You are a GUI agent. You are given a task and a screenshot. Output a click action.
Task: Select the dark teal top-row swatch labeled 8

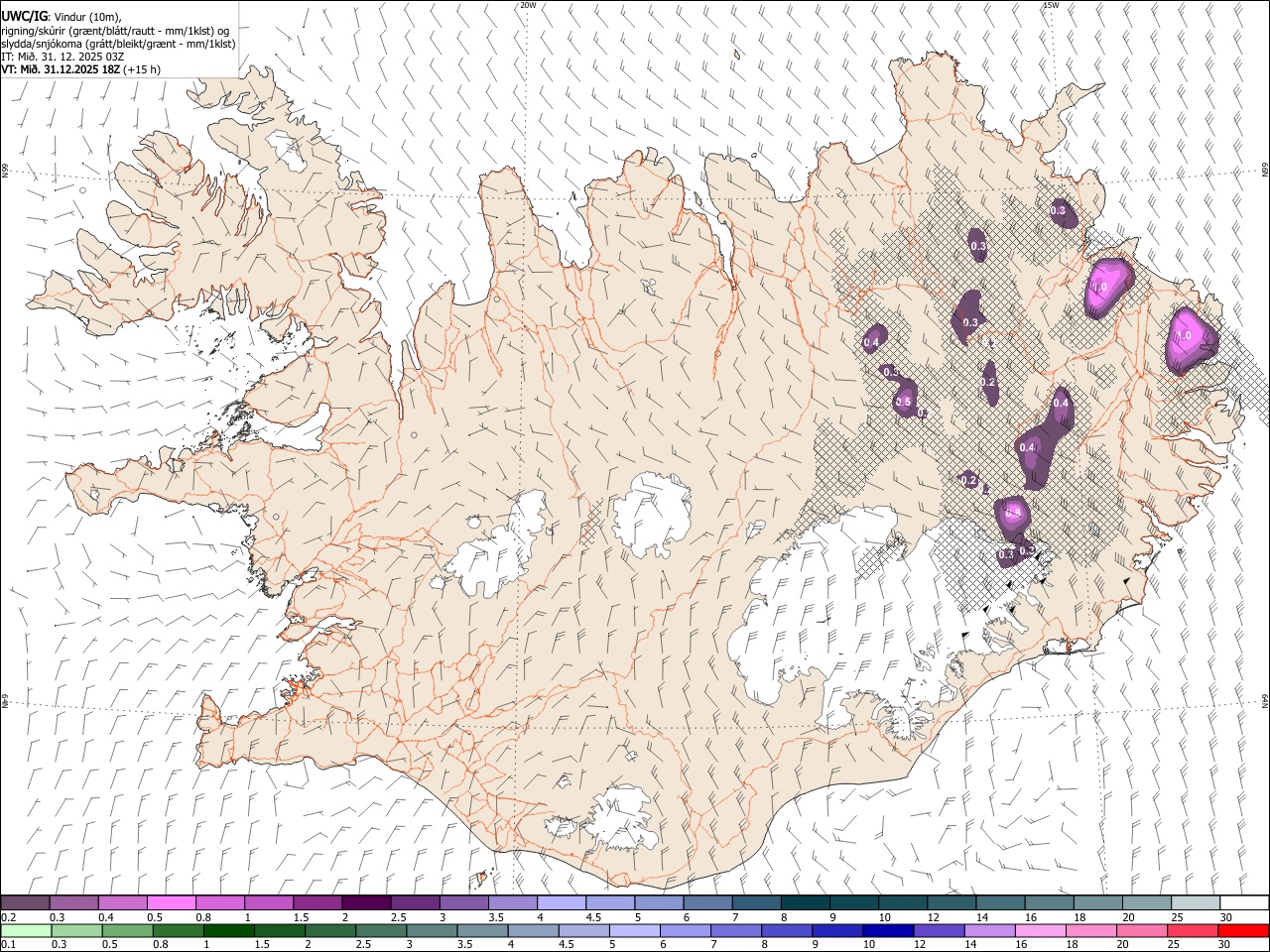tap(805, 902)
